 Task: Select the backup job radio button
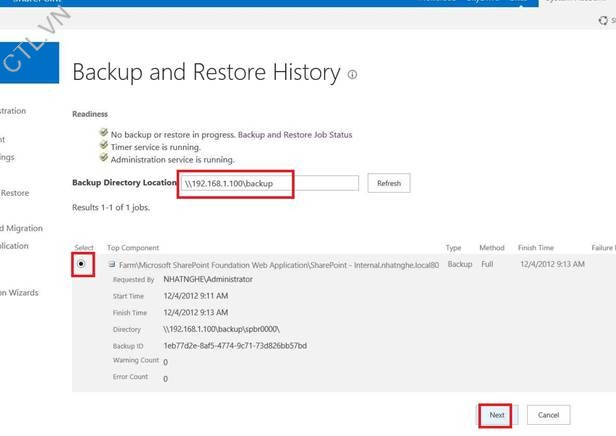(x=81, y=264)
